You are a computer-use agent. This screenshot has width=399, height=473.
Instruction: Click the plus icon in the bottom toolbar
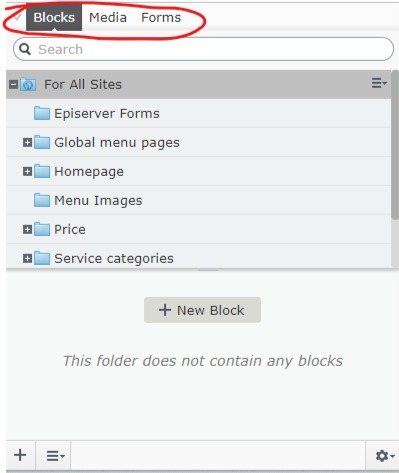pos(20,455)
